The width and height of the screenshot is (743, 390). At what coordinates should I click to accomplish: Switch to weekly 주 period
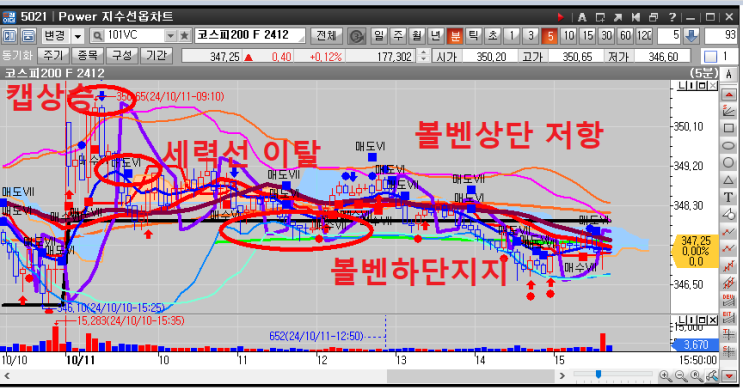[398, 36]
